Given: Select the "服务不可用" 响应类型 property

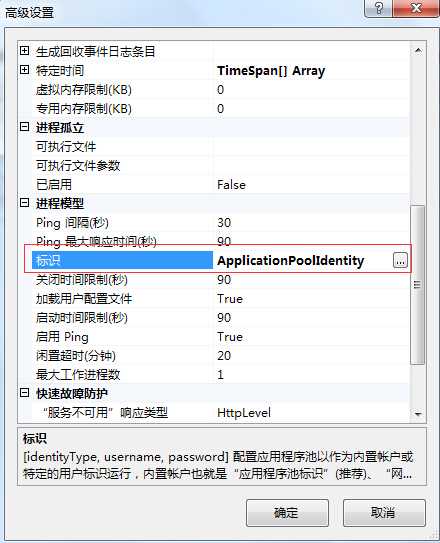Looking at the screenshot, I should [105, 412].
